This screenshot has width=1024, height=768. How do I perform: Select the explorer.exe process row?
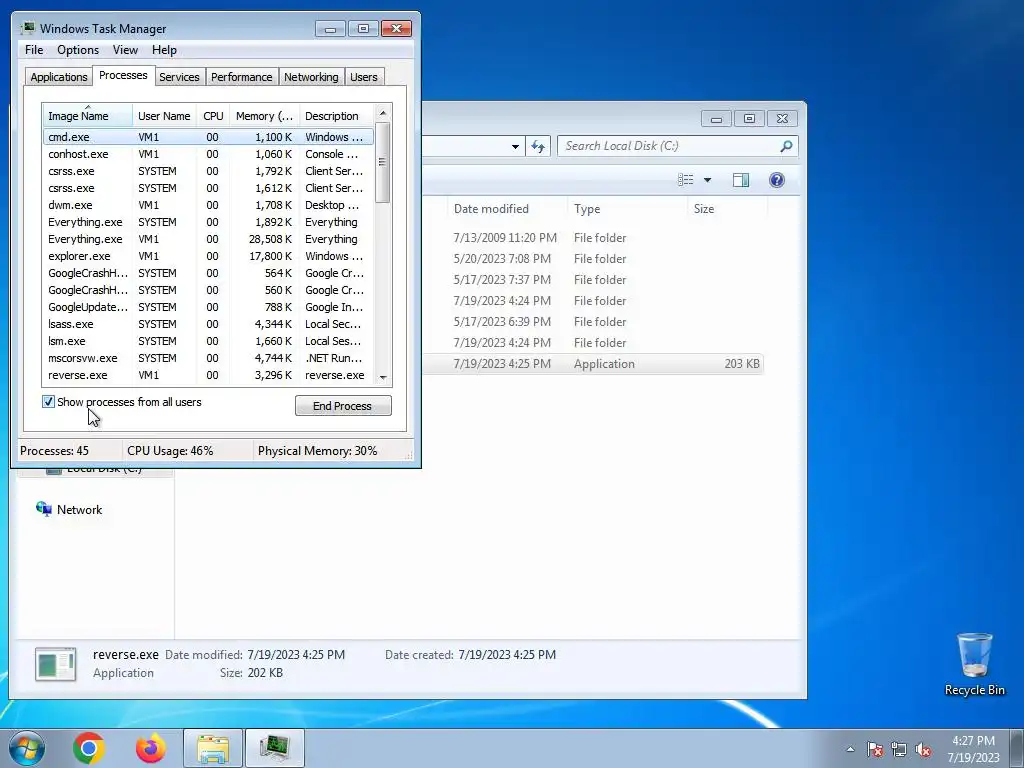point(208,256)
